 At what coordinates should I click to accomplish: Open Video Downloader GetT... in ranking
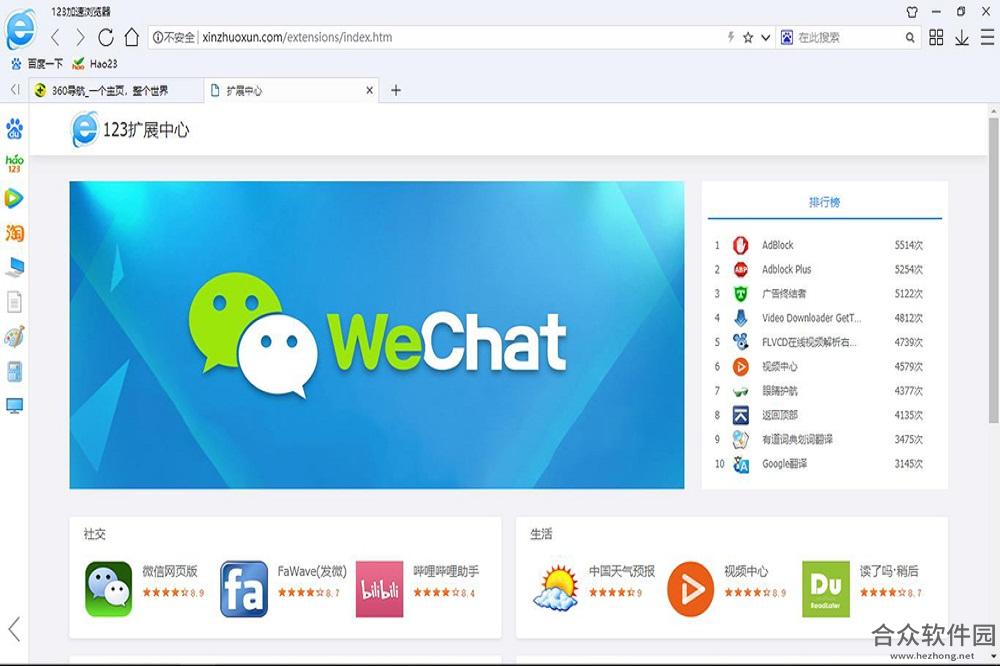coord(824,318)
